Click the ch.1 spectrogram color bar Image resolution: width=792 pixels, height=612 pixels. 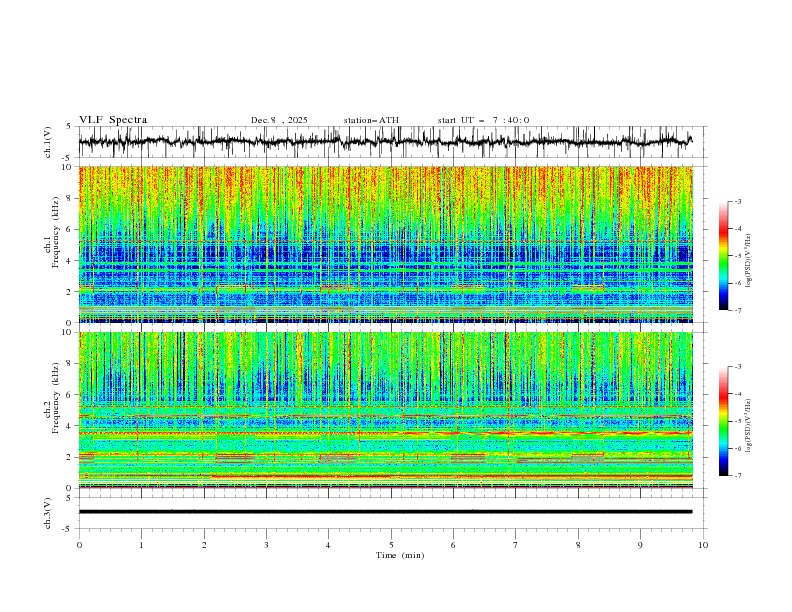click(723, 256)
